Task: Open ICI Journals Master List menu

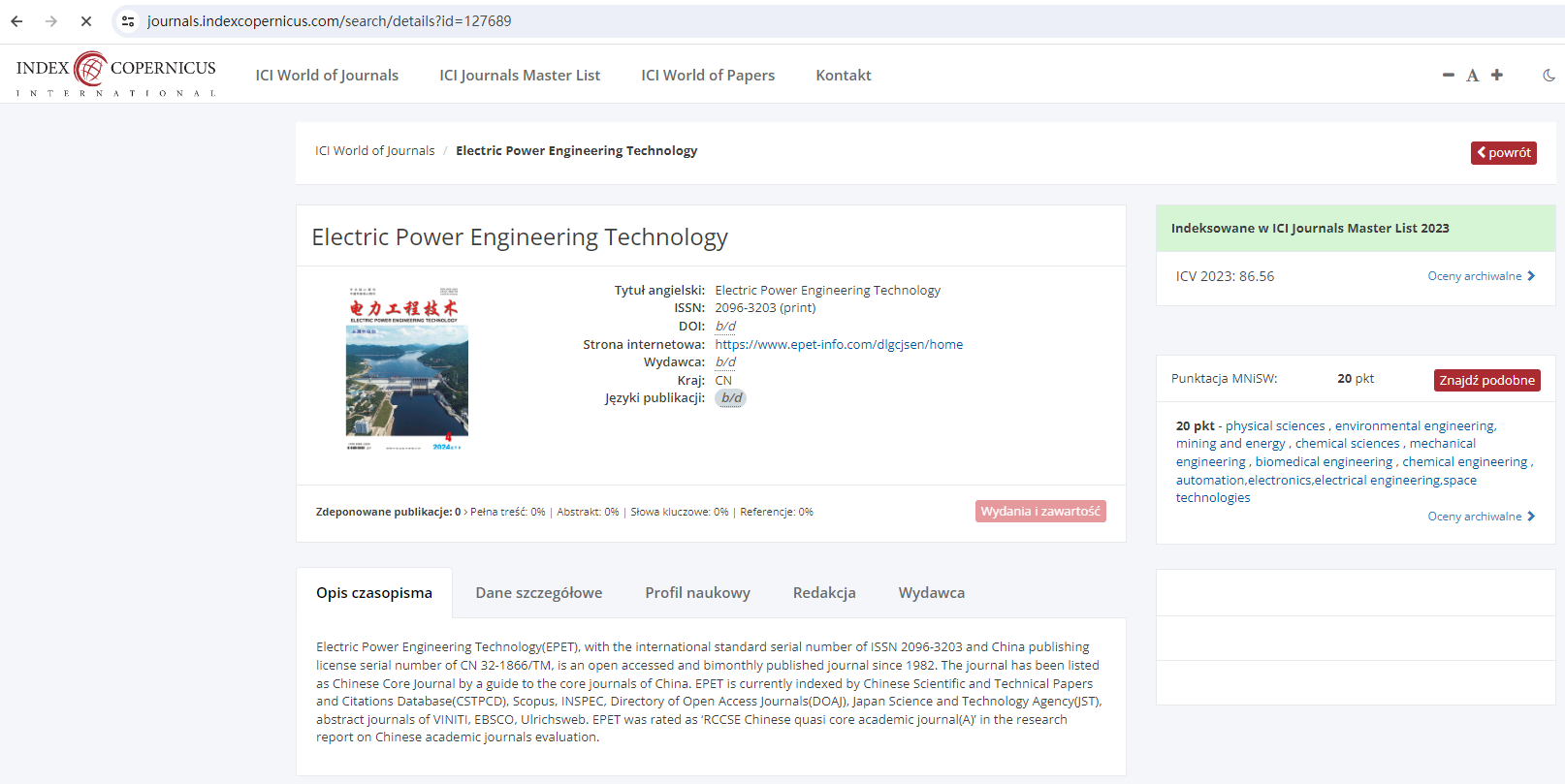Action: (x=519, y=76)
